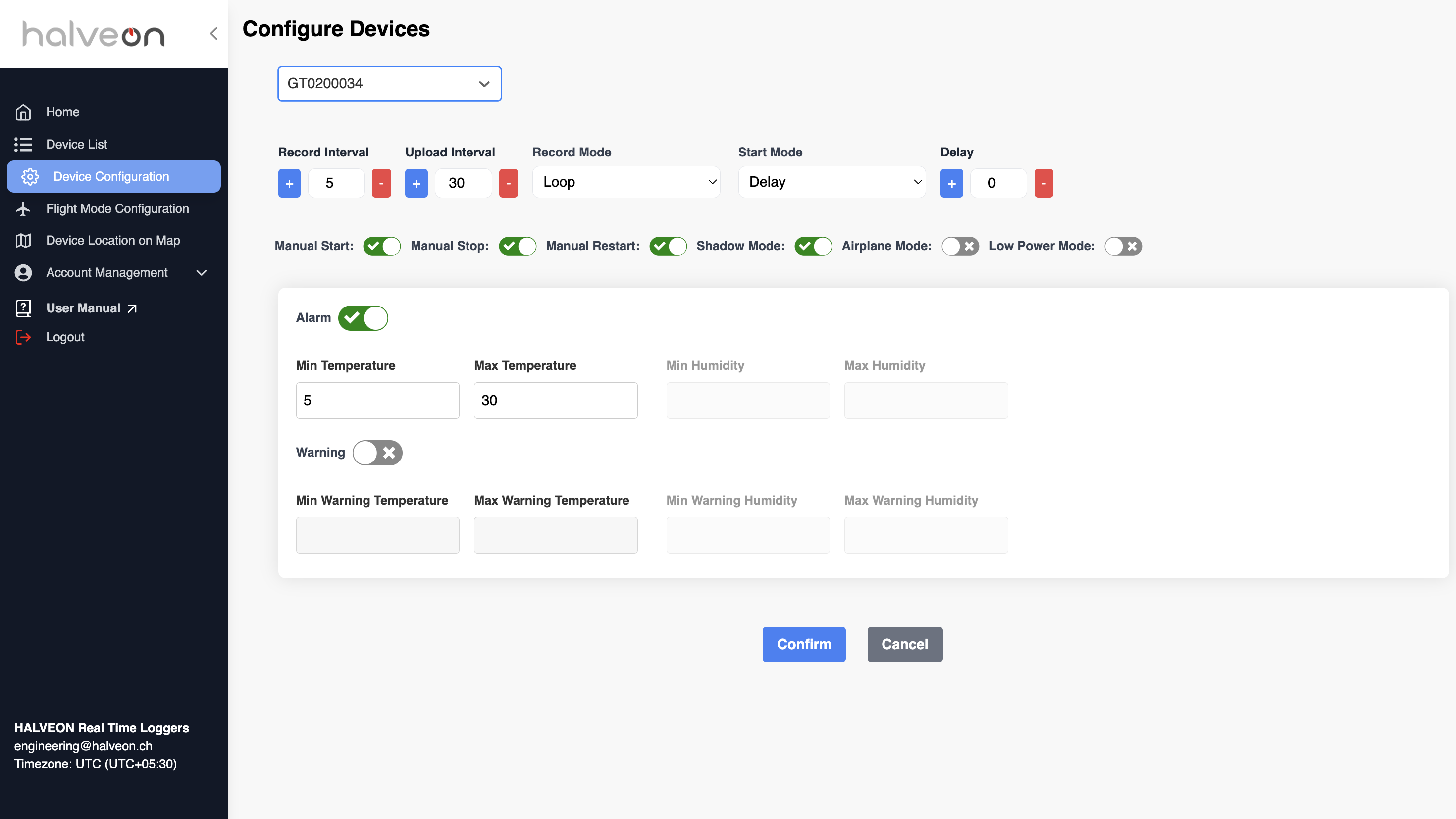Toggle Manual Stop switch
This screenshot has height=819, width=1456.
[x=518, y=246]
